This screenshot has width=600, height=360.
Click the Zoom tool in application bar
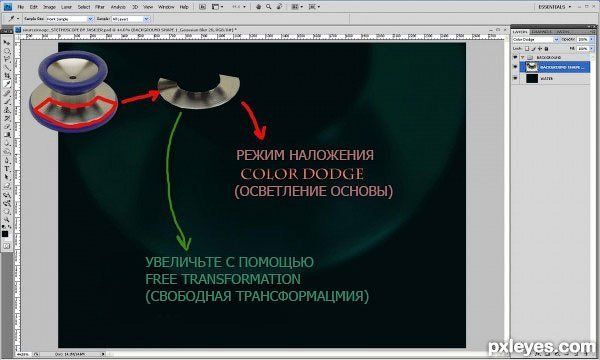pos(269,7)
